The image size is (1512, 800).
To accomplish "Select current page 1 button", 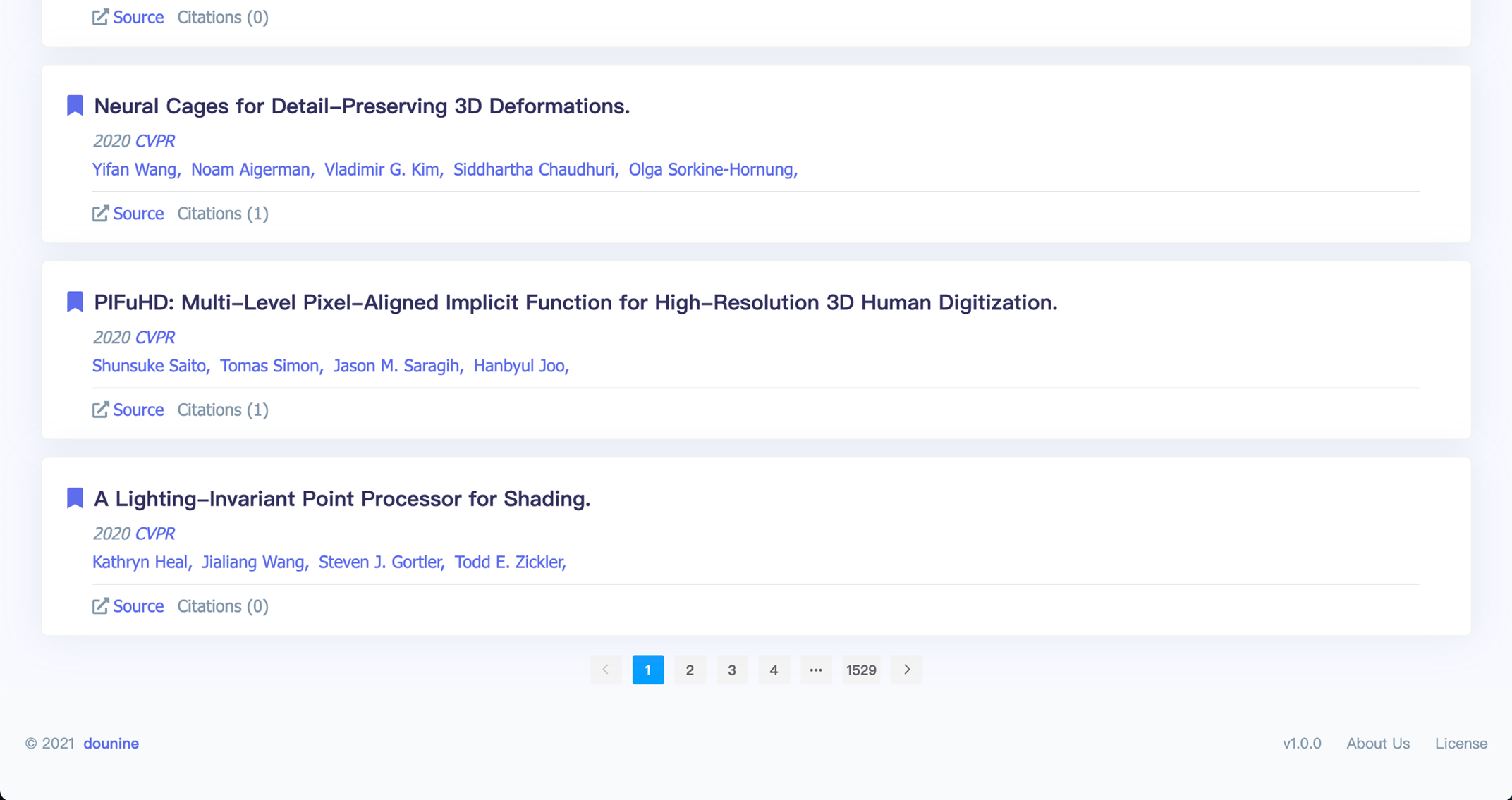I will pos(648,670).
